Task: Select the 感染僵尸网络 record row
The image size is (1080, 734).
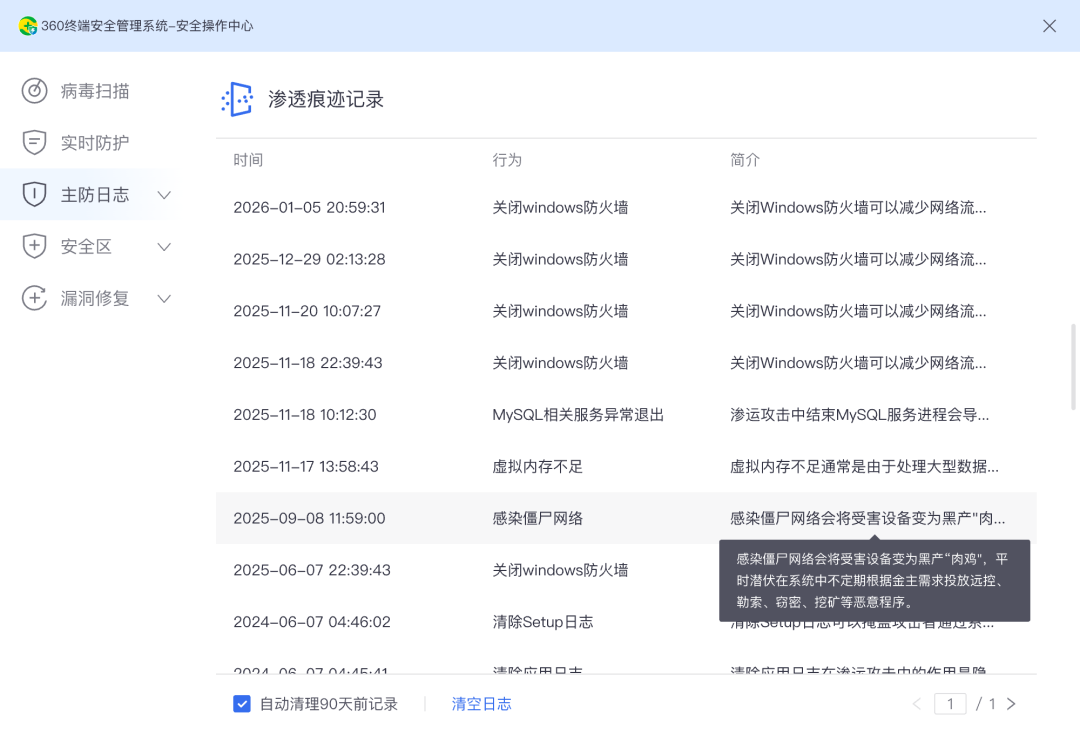Action: coord(538,518)
